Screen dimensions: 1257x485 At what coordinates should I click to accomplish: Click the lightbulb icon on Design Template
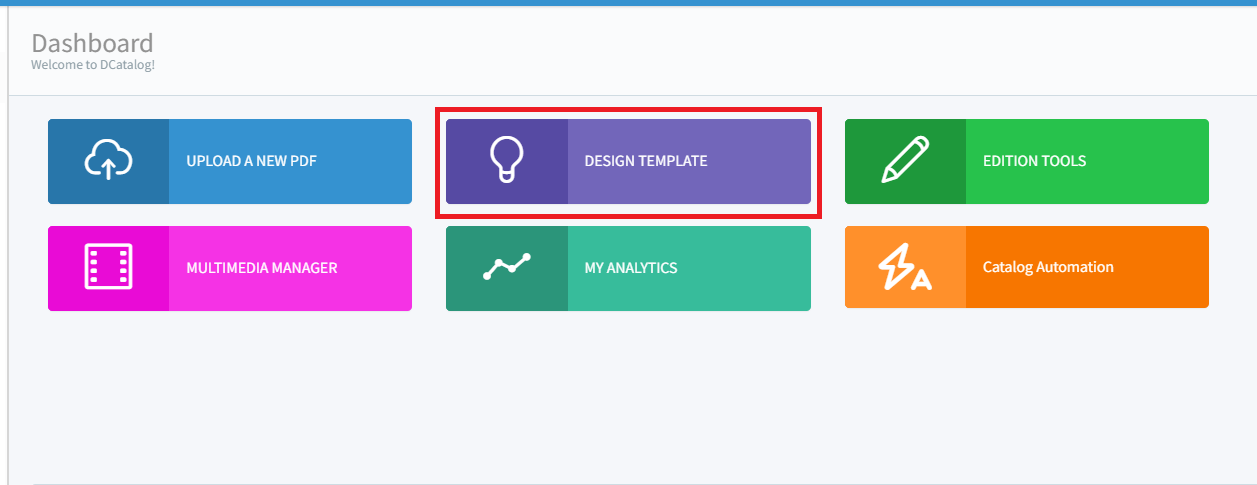click(506, 161)
